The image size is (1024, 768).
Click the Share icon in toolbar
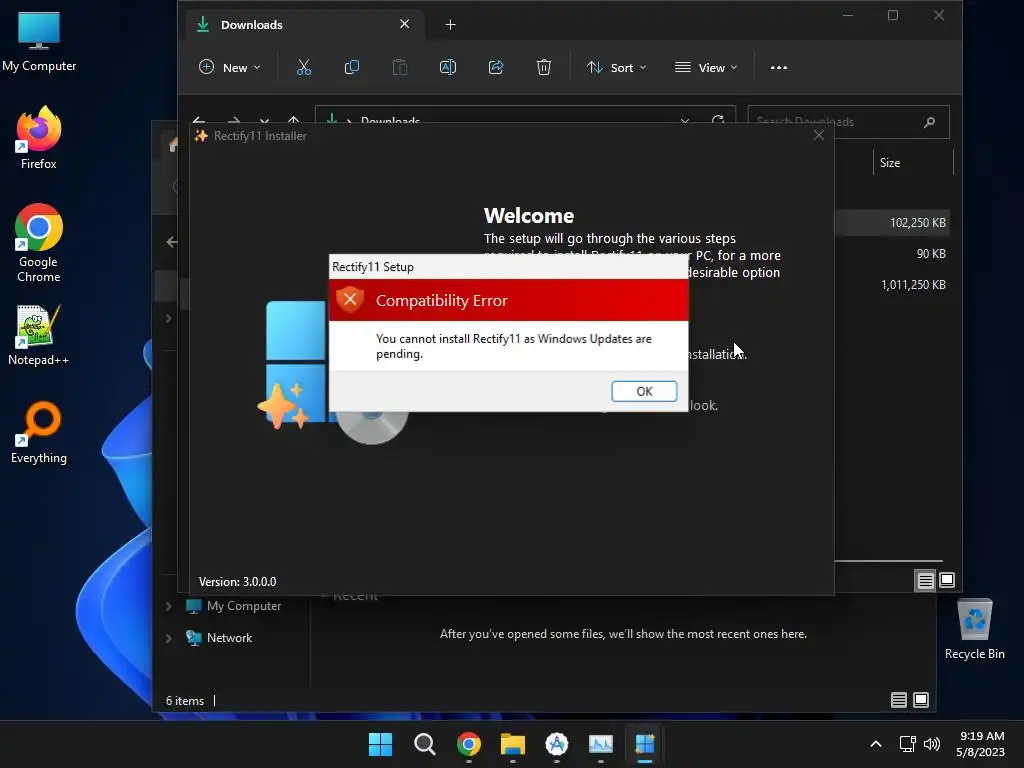(x=496, y=67)
